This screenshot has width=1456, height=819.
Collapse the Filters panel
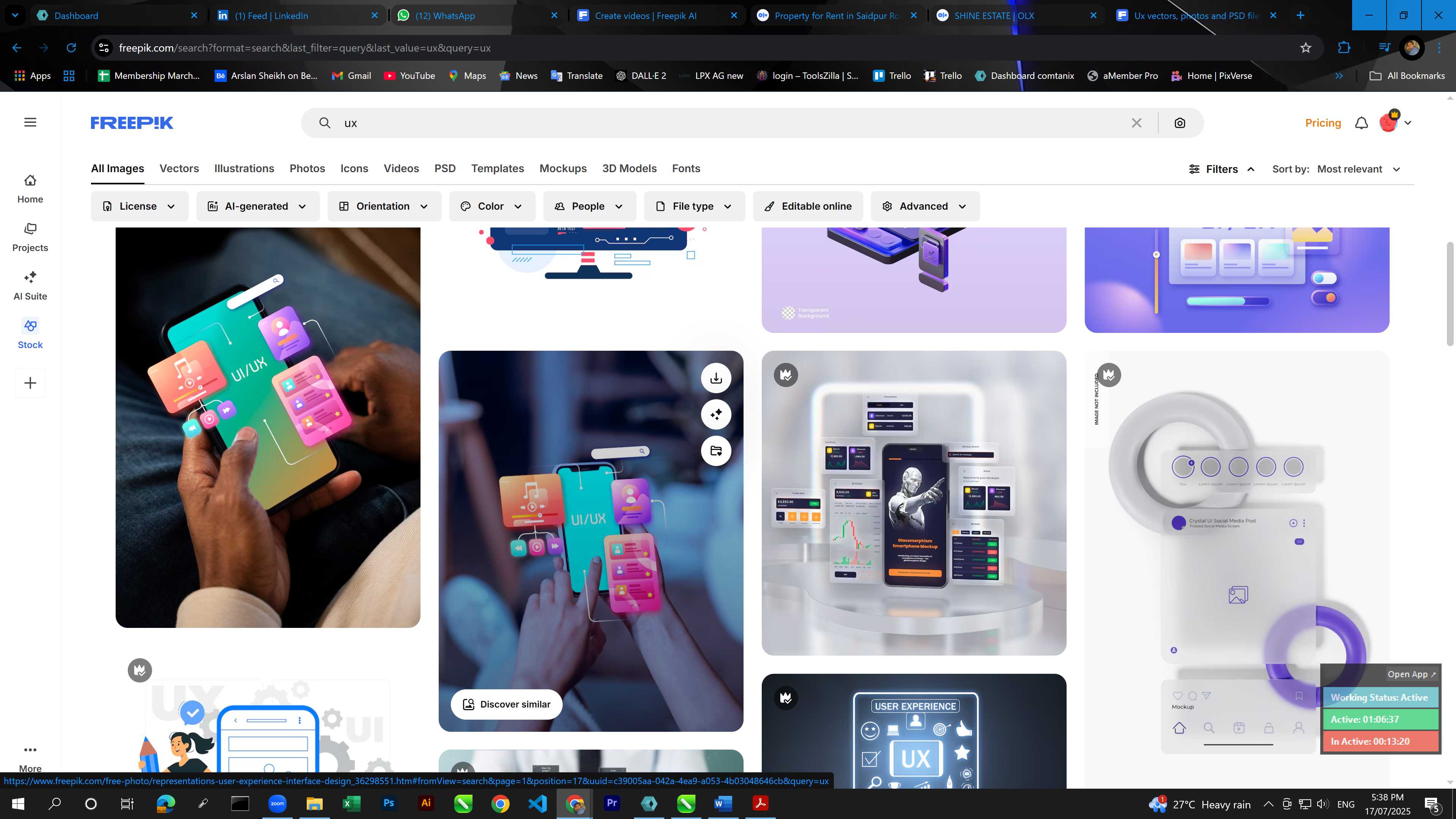pyautogui.click(x=1221, y=169)
